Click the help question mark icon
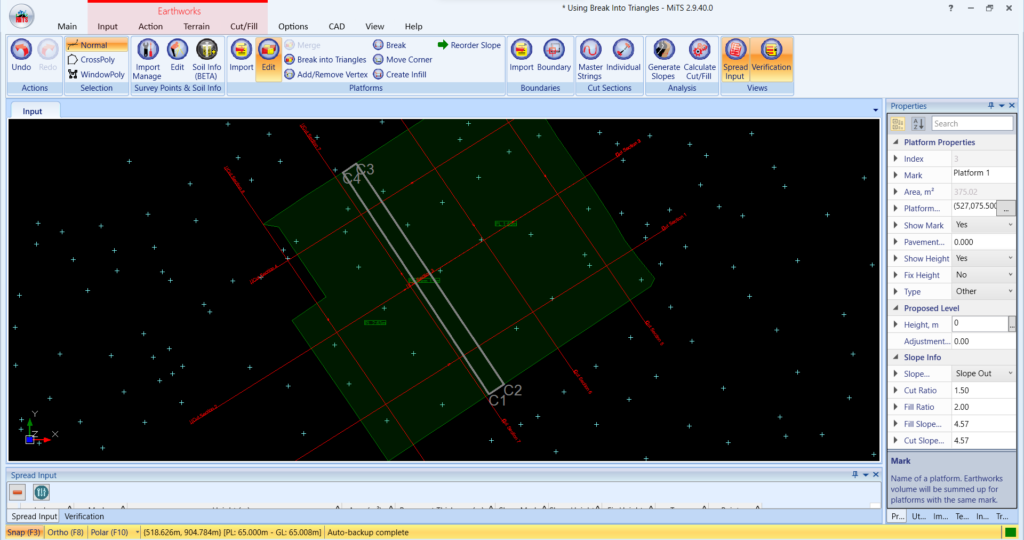 click(950, 8)
